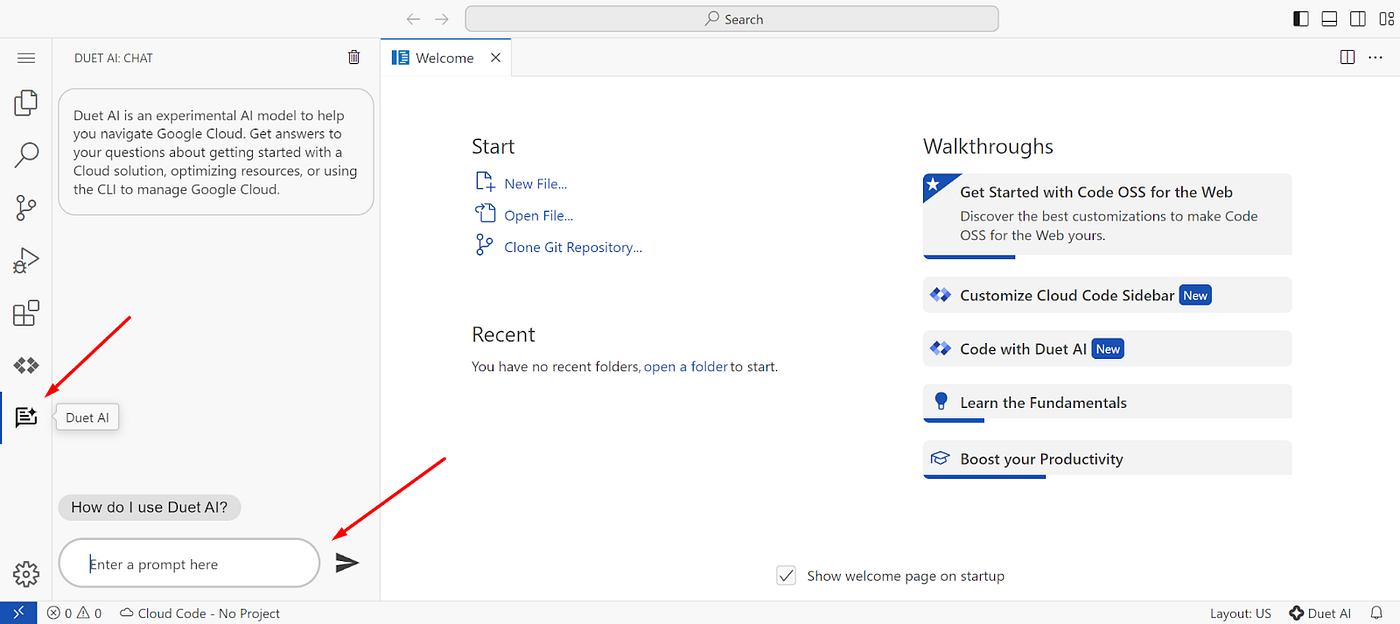The height and width of the screenshot is (624, 1400).
Task: Clear chat with the trash icon
Action: (x=354, y=57)
